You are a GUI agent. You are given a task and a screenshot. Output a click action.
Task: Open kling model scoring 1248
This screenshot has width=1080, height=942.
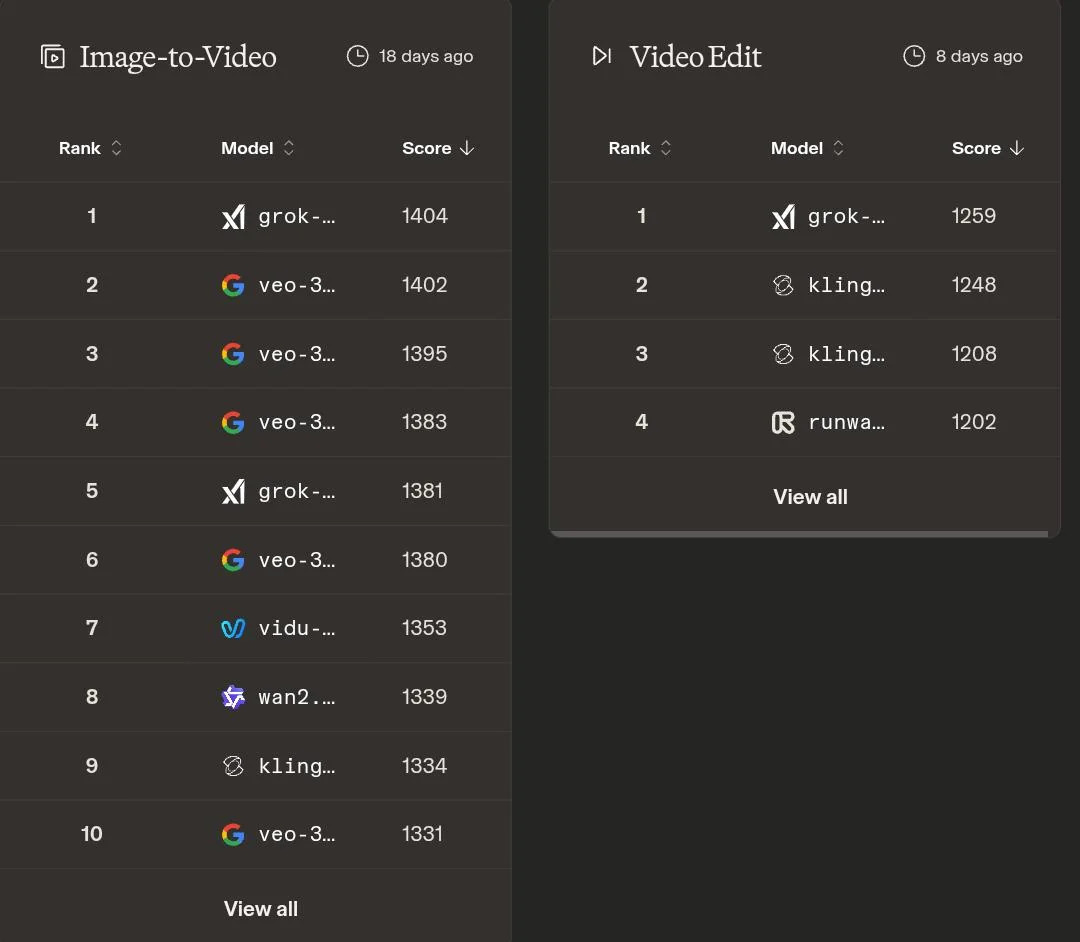tap(847, 285)
